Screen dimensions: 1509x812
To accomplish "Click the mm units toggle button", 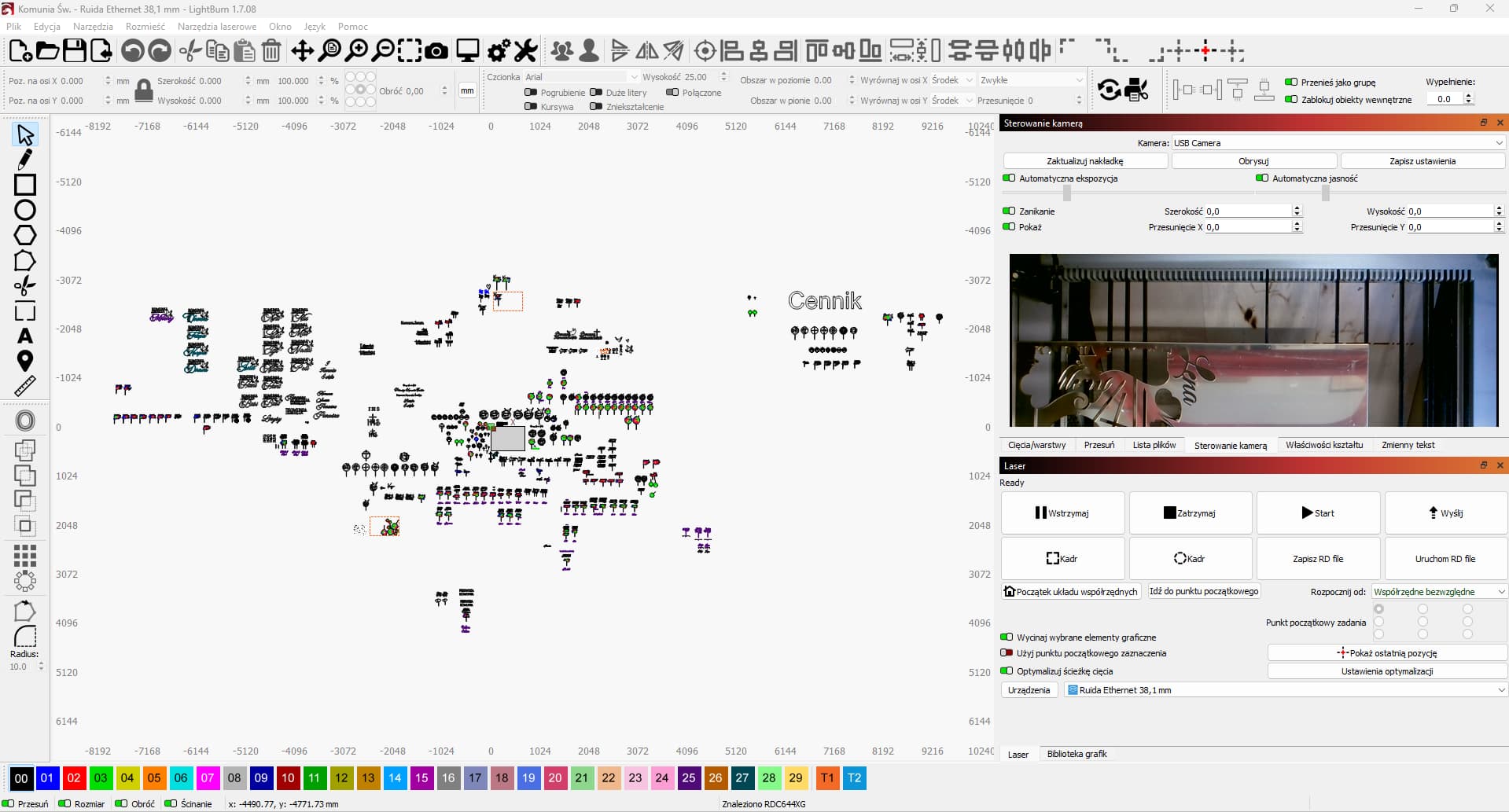I will click(467, 90).
